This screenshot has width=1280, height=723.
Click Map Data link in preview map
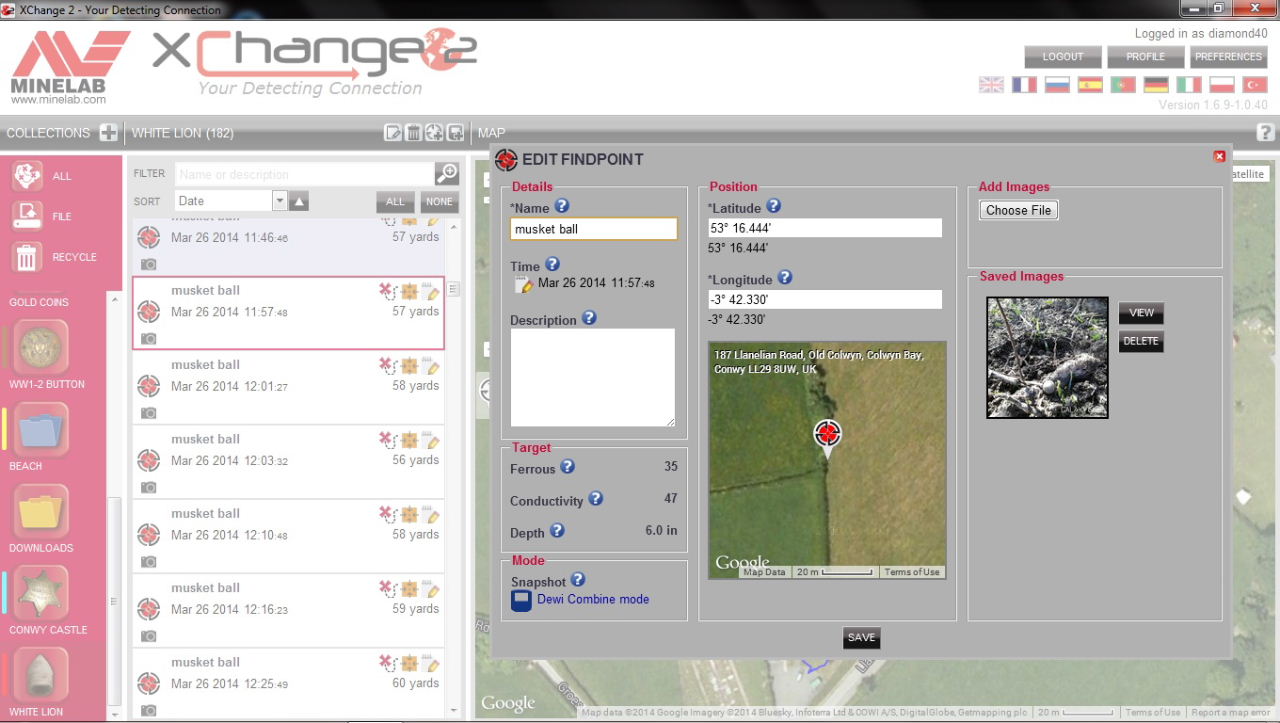point(765,572)
